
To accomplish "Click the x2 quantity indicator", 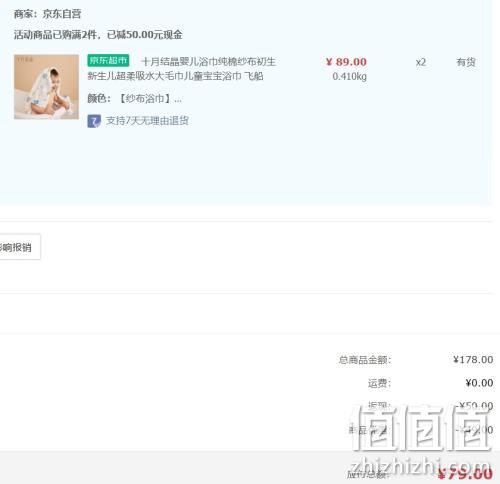I will click(x=421, y=62).
